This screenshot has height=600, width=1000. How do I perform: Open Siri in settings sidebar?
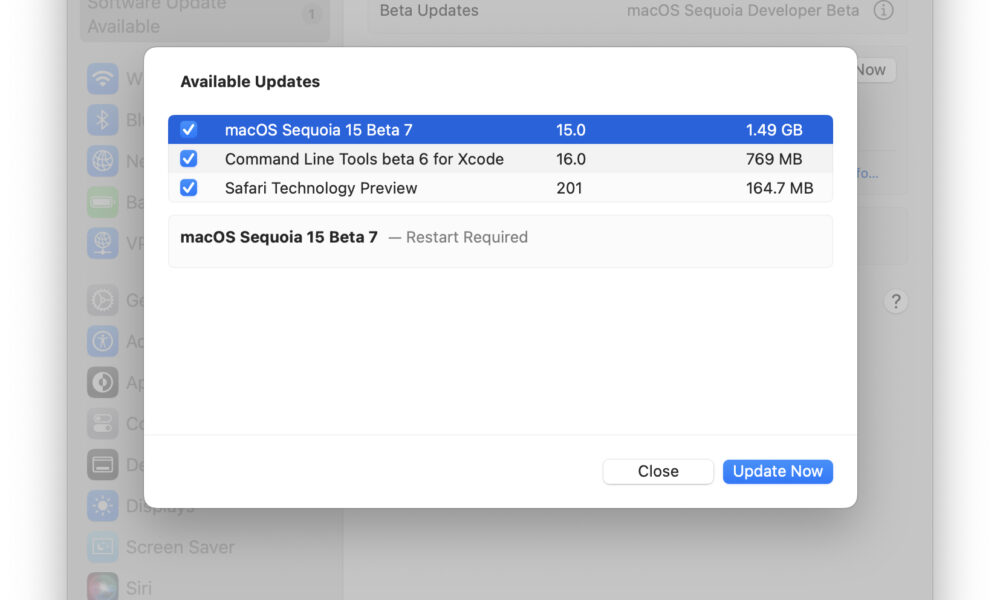click(120, 587)
